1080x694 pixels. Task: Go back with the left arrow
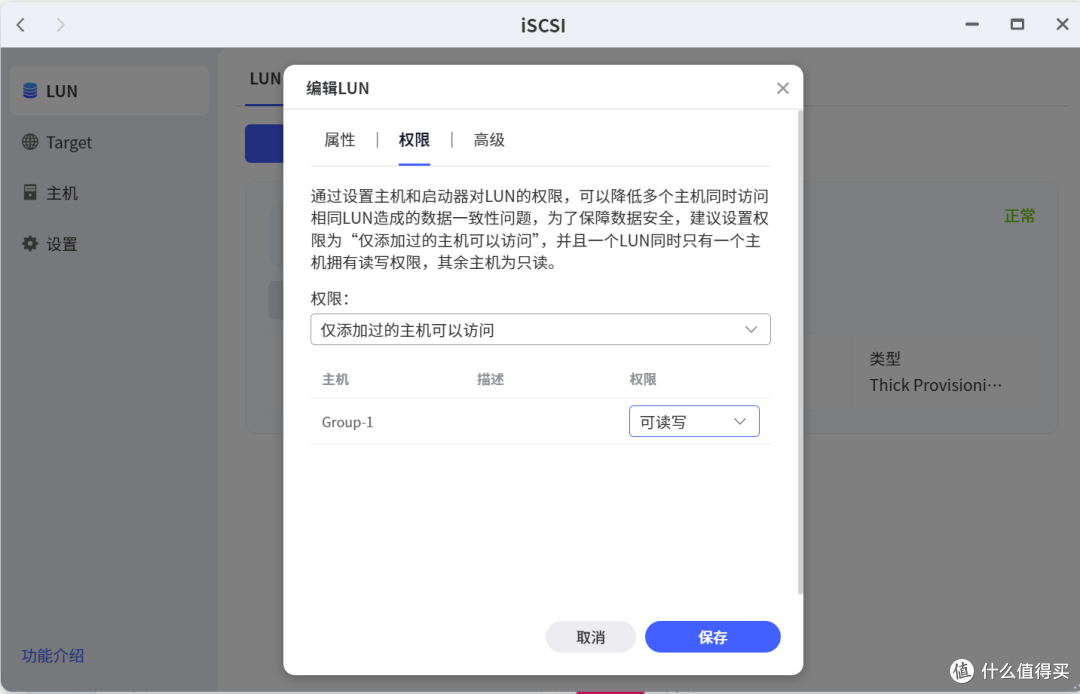click(21, 25)
